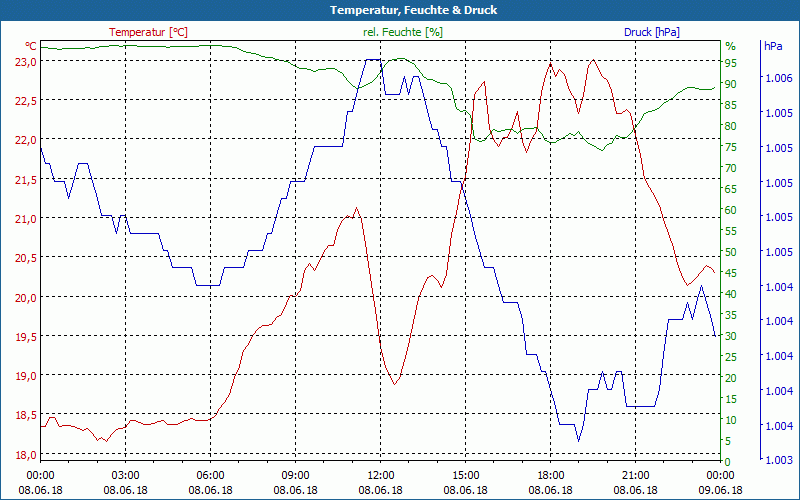Select the blue Druck [hPa] legend label
The width and height of the screenshot is (800, 500).
pyautogui.click(x=651, y=32)
